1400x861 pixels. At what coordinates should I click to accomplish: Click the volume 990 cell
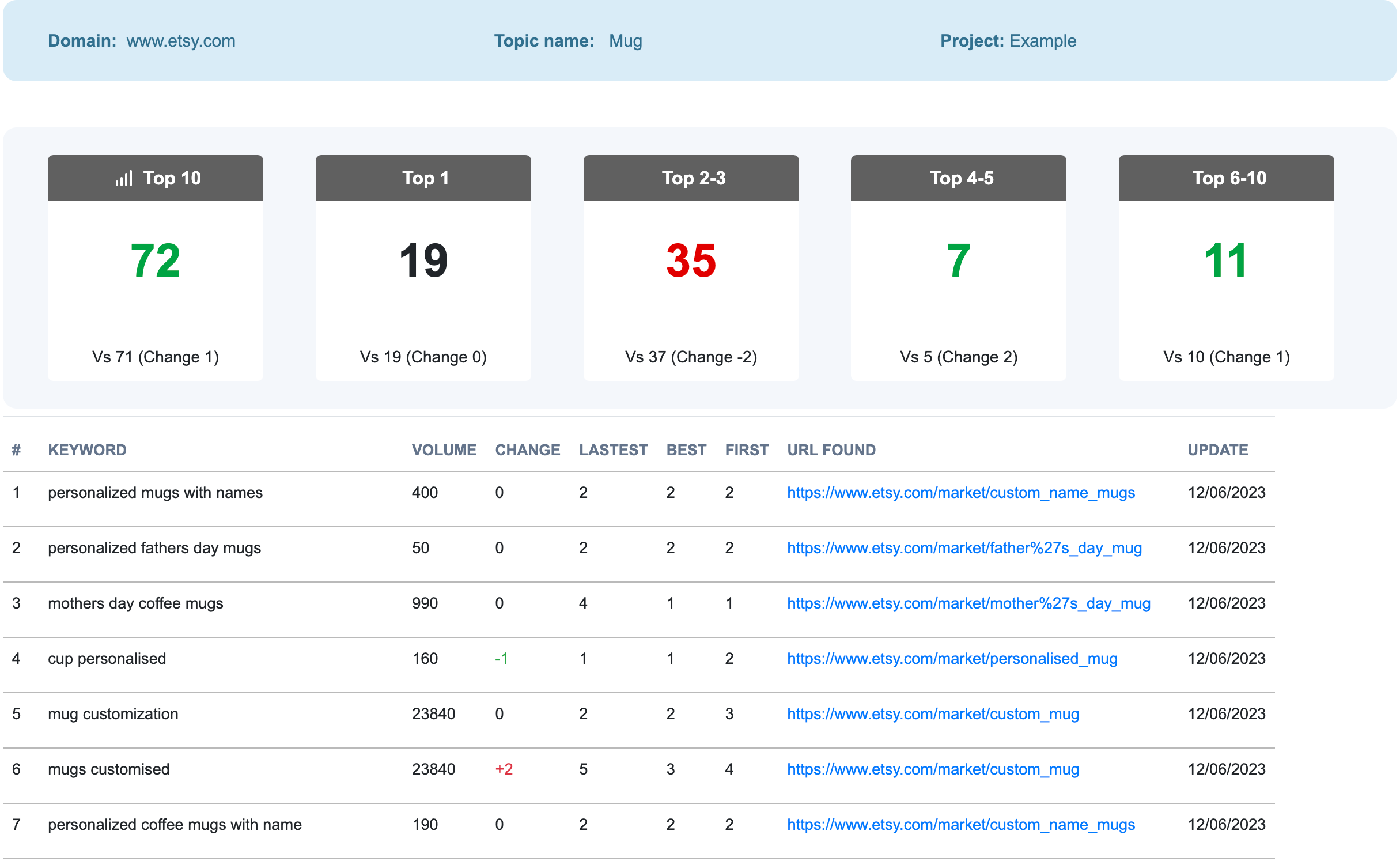pyautogui.click(x=426, y=604)
